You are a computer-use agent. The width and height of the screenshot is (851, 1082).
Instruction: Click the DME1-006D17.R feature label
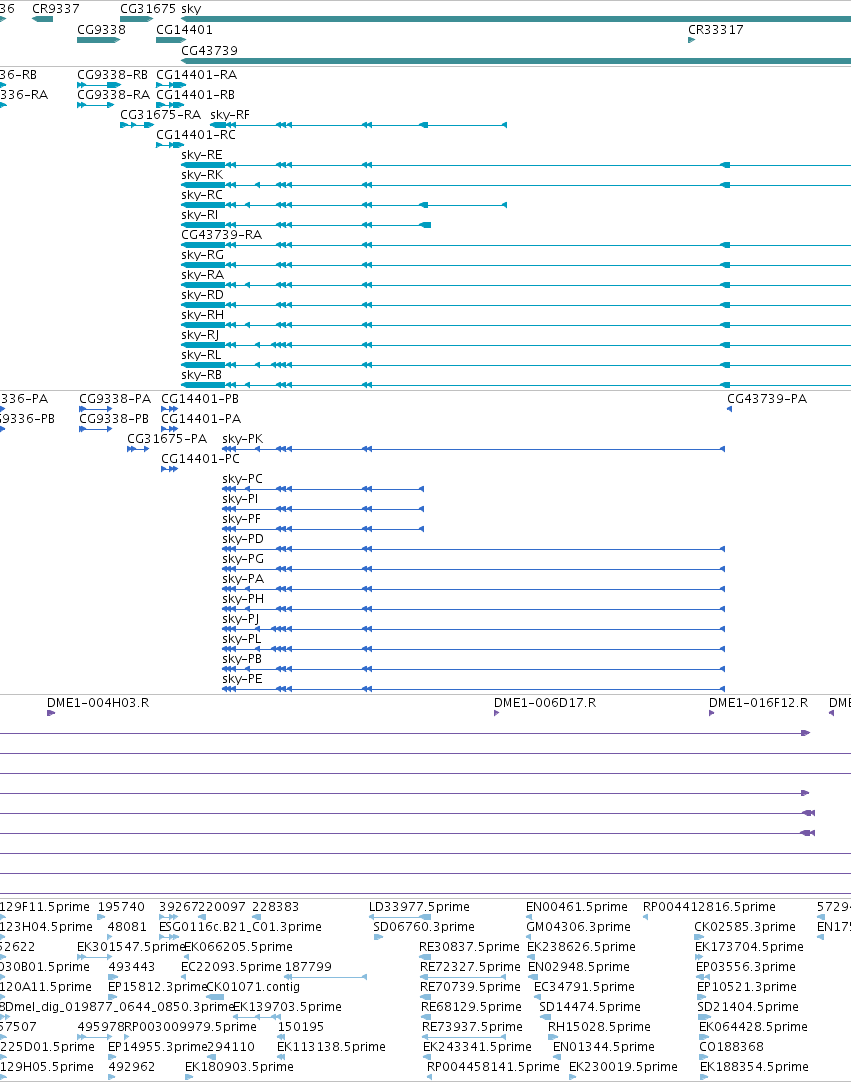coord(545,702)
